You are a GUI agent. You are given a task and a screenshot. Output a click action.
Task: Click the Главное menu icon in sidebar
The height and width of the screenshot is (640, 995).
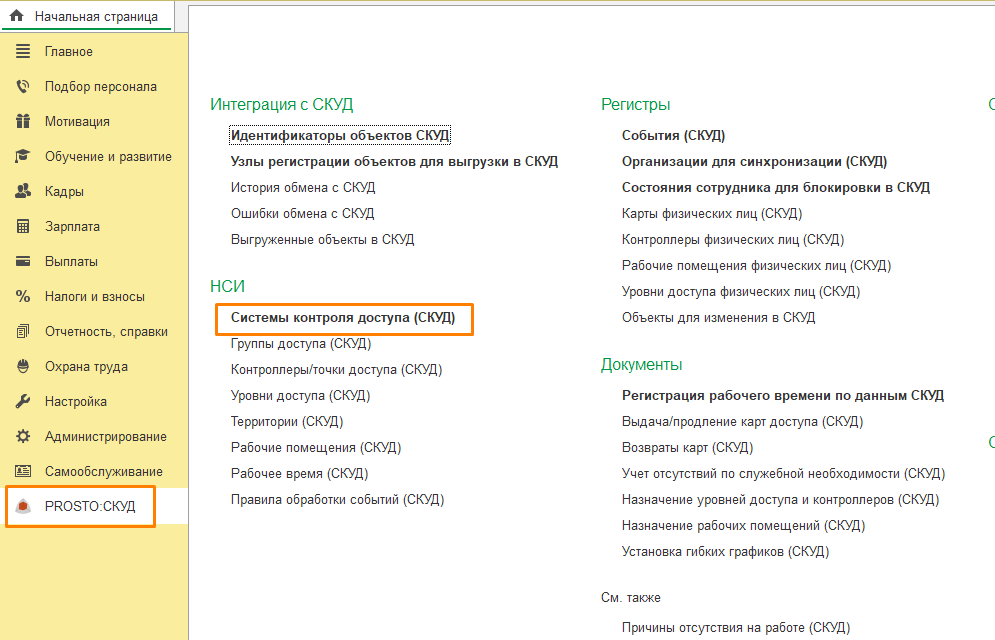pyautogui.click(x=23, y=51)
